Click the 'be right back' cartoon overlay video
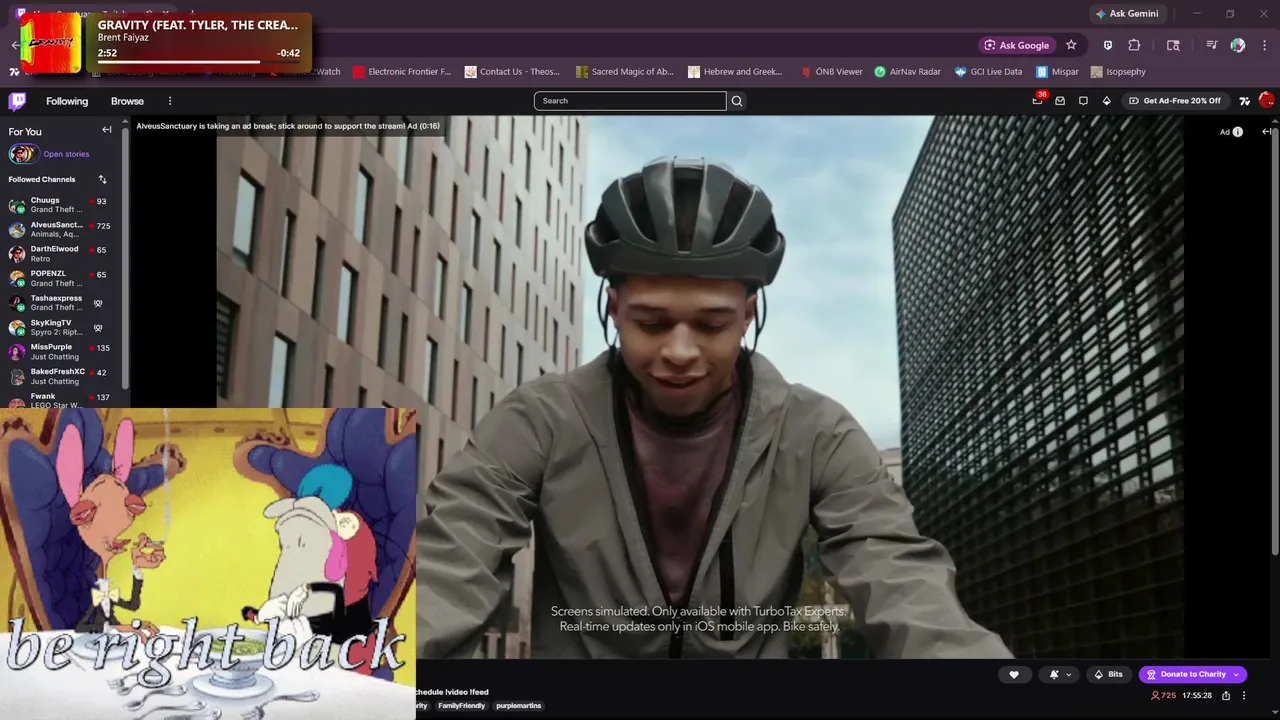Image resolution: width=1280 pixels, height=720 pixels. coord(208,564)
